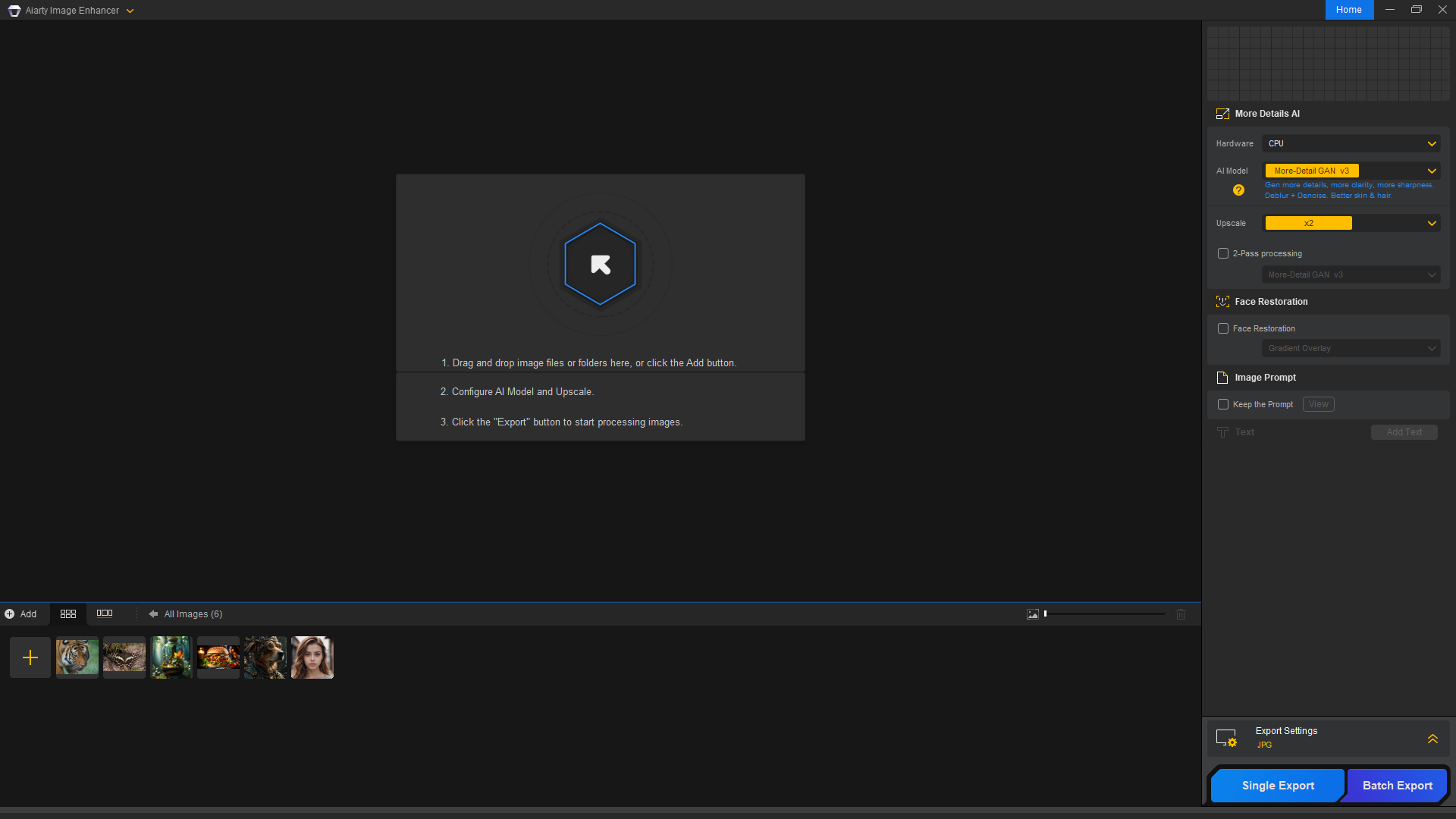
Task: Click the thumbnail size image icon
Action: point(1033,614)
